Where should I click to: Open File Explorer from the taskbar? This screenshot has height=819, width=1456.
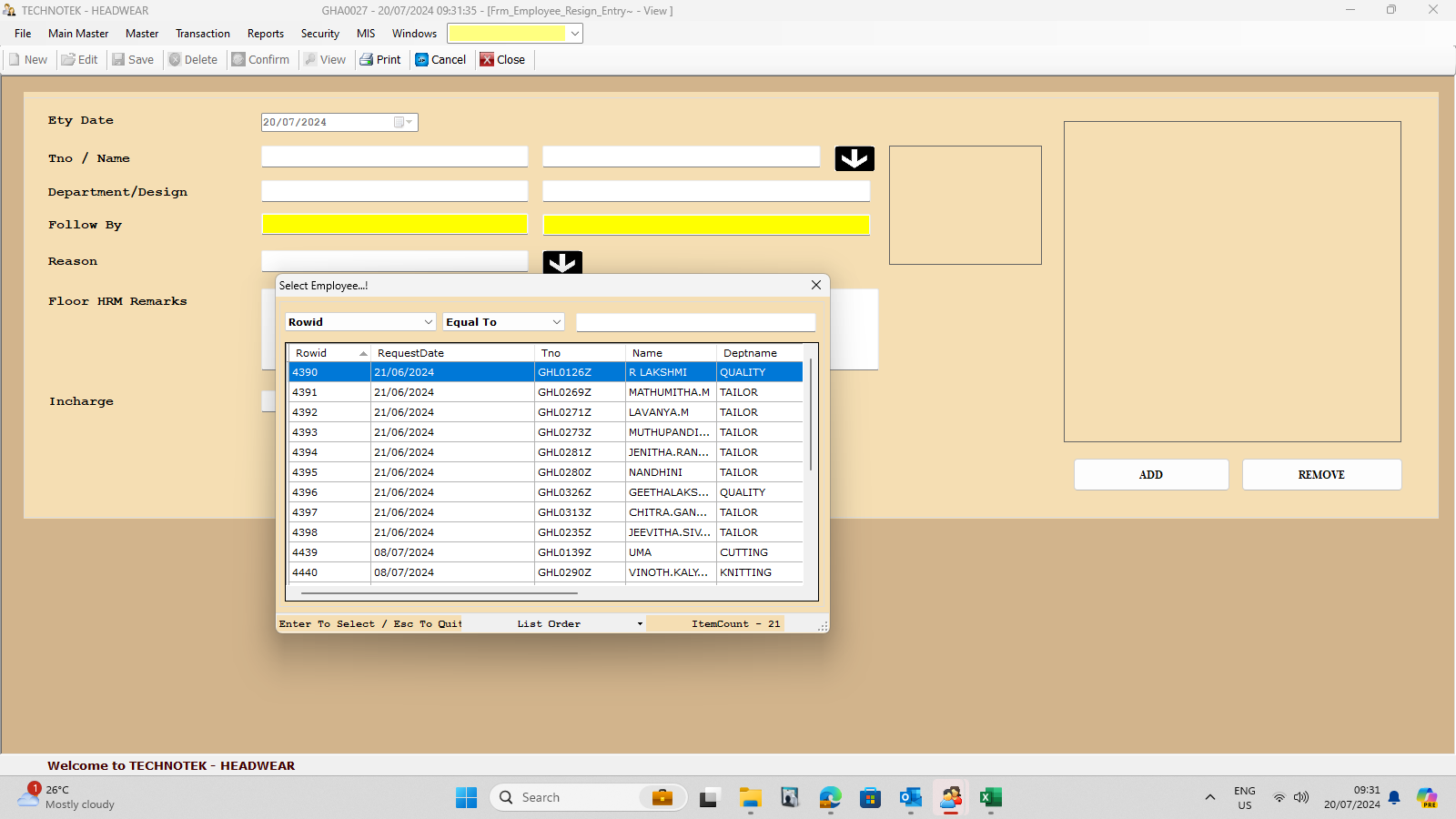click(x=750, y=798)
